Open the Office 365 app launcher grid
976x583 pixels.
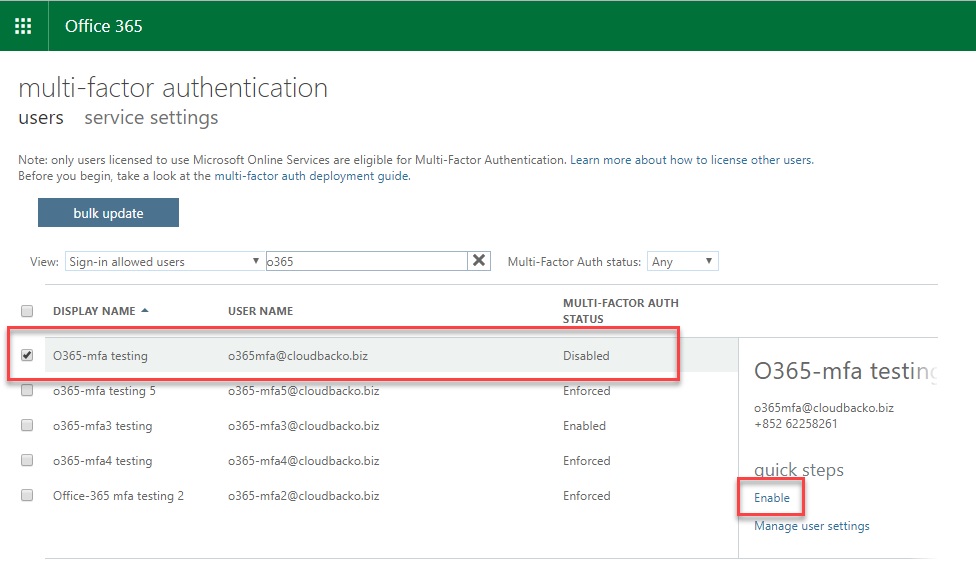(23, 26)
